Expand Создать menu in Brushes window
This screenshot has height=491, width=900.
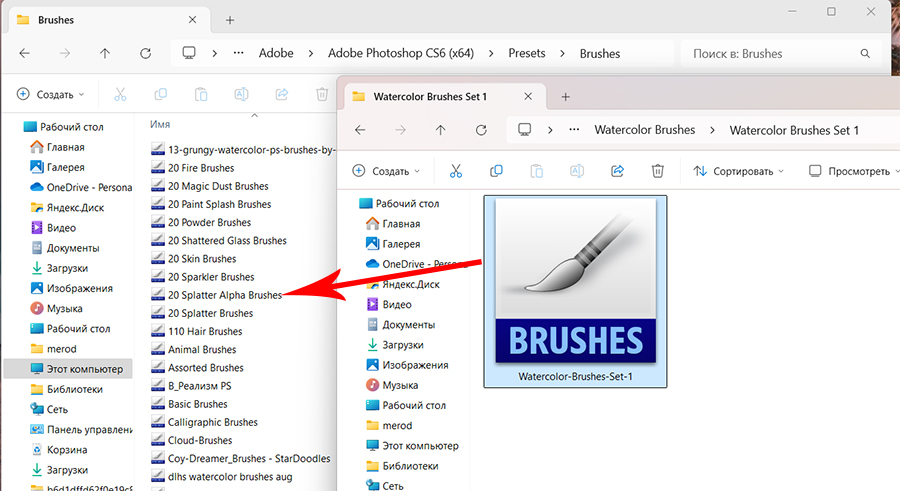(50, 94)
